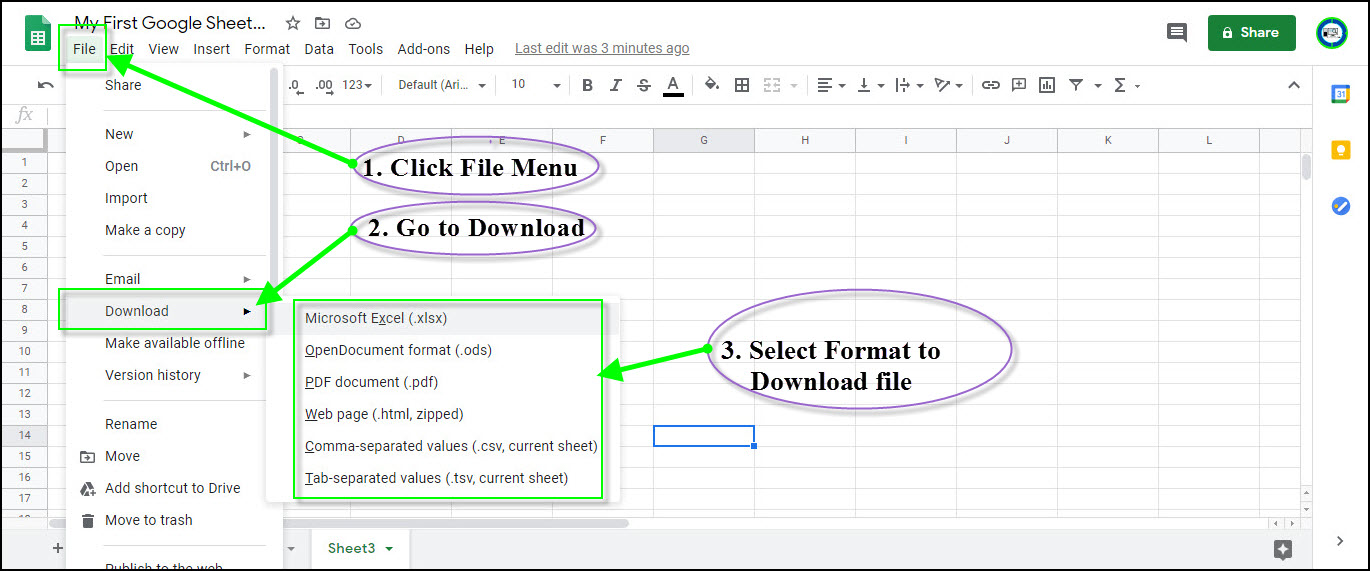This screenshot has width=1370, height=571.
Task: Open the Help menu
Action: pos(479,48)
